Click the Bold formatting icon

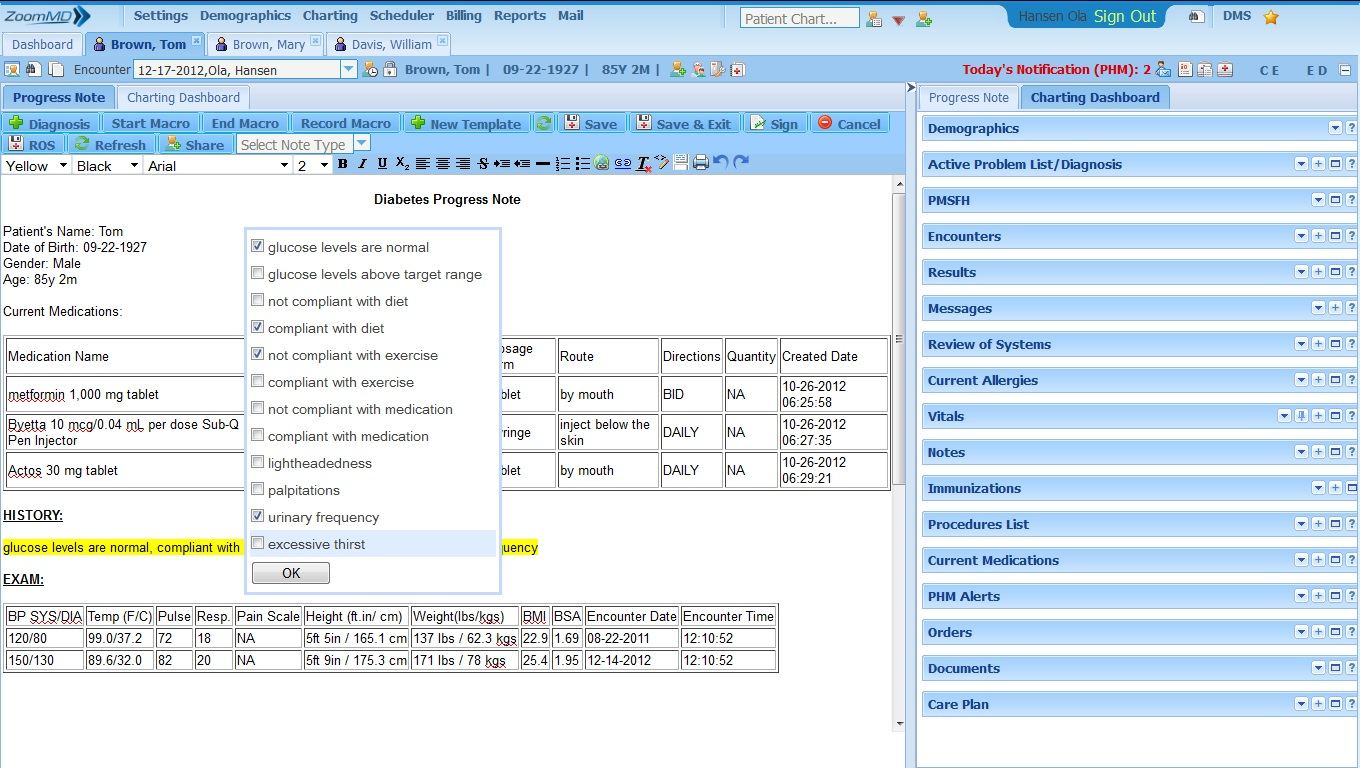pos(342,165)
